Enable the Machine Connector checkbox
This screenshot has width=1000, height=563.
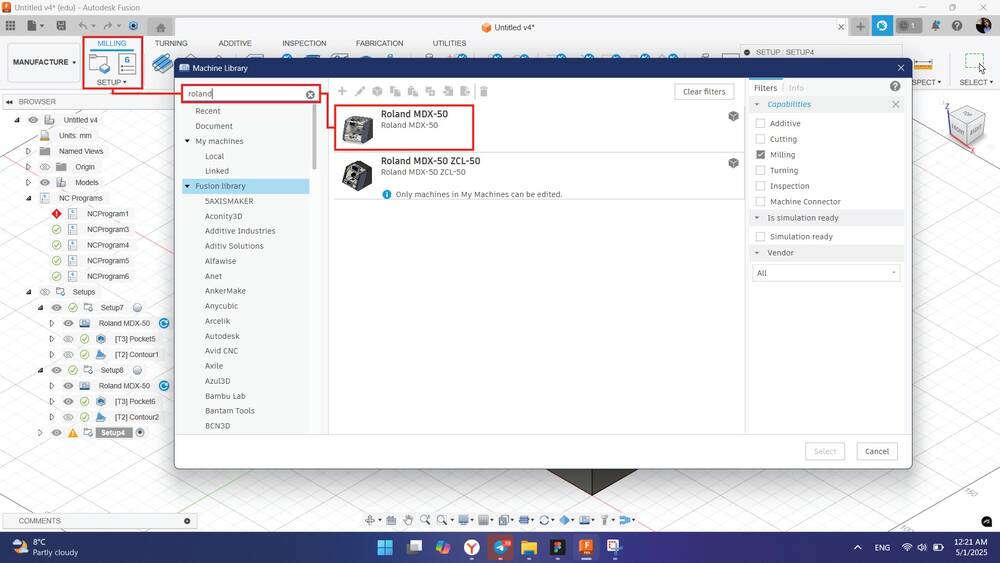[760, 201]
